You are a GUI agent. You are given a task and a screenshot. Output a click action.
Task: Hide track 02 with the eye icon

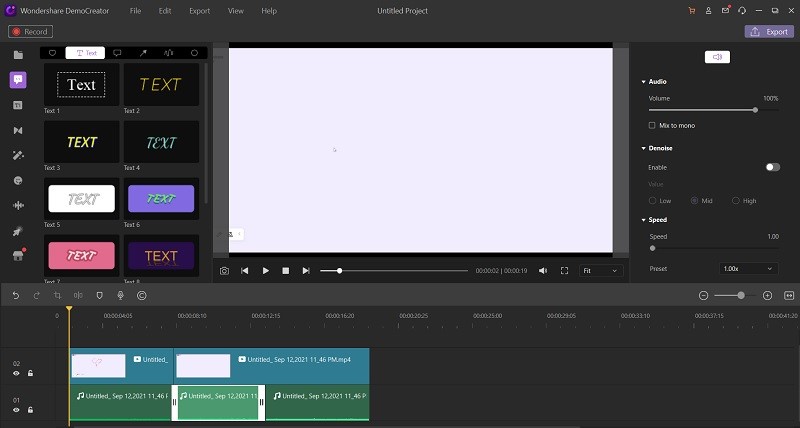16,373
